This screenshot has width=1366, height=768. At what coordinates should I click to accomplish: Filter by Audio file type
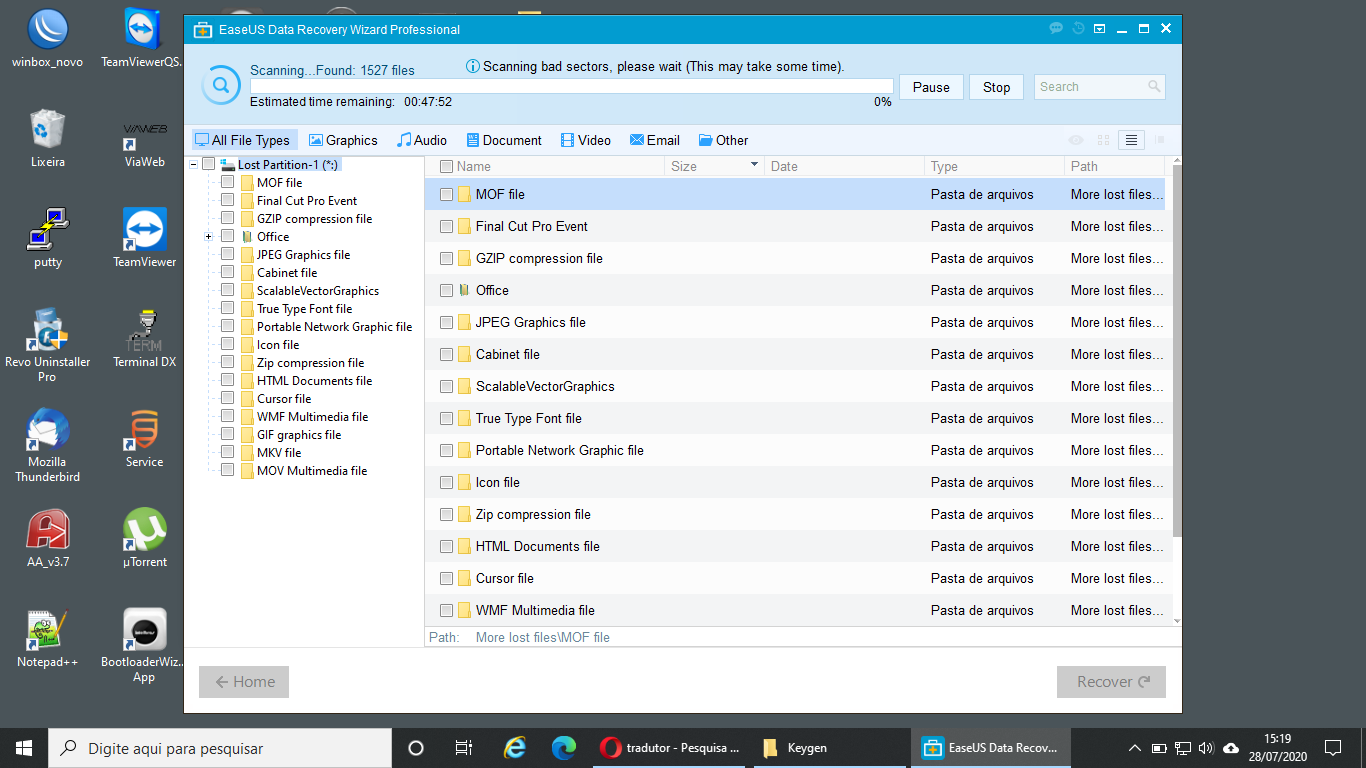click(x=422, y=141)
